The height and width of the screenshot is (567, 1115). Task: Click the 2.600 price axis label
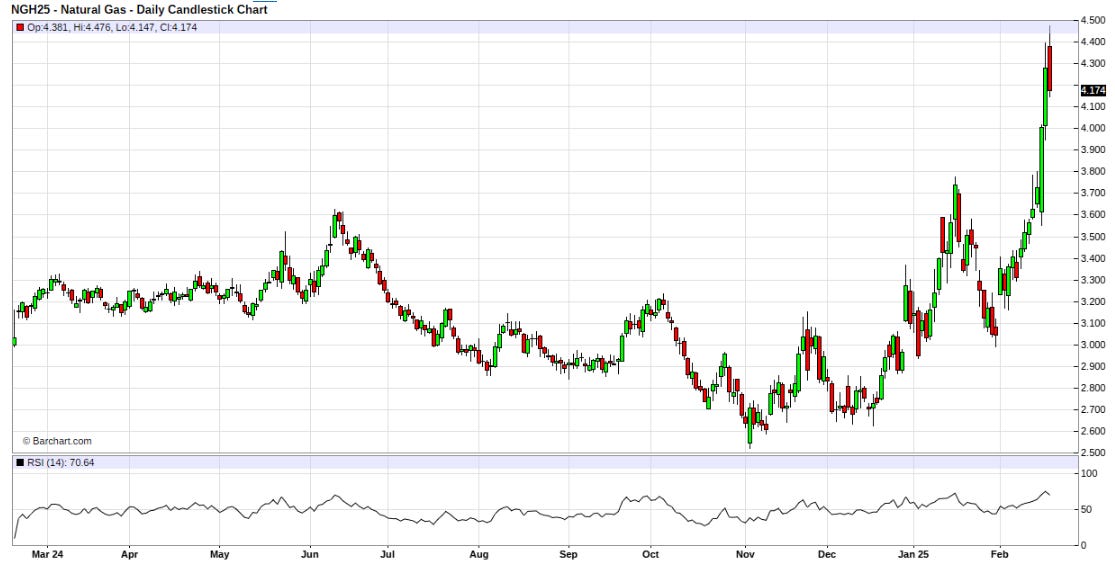[x=1092, y=431]
